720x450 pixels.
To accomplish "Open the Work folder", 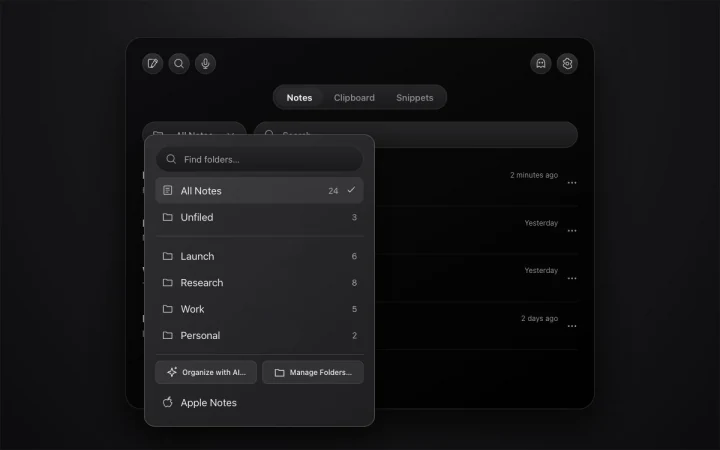I will pyautogui.click(x=259, y=309).
